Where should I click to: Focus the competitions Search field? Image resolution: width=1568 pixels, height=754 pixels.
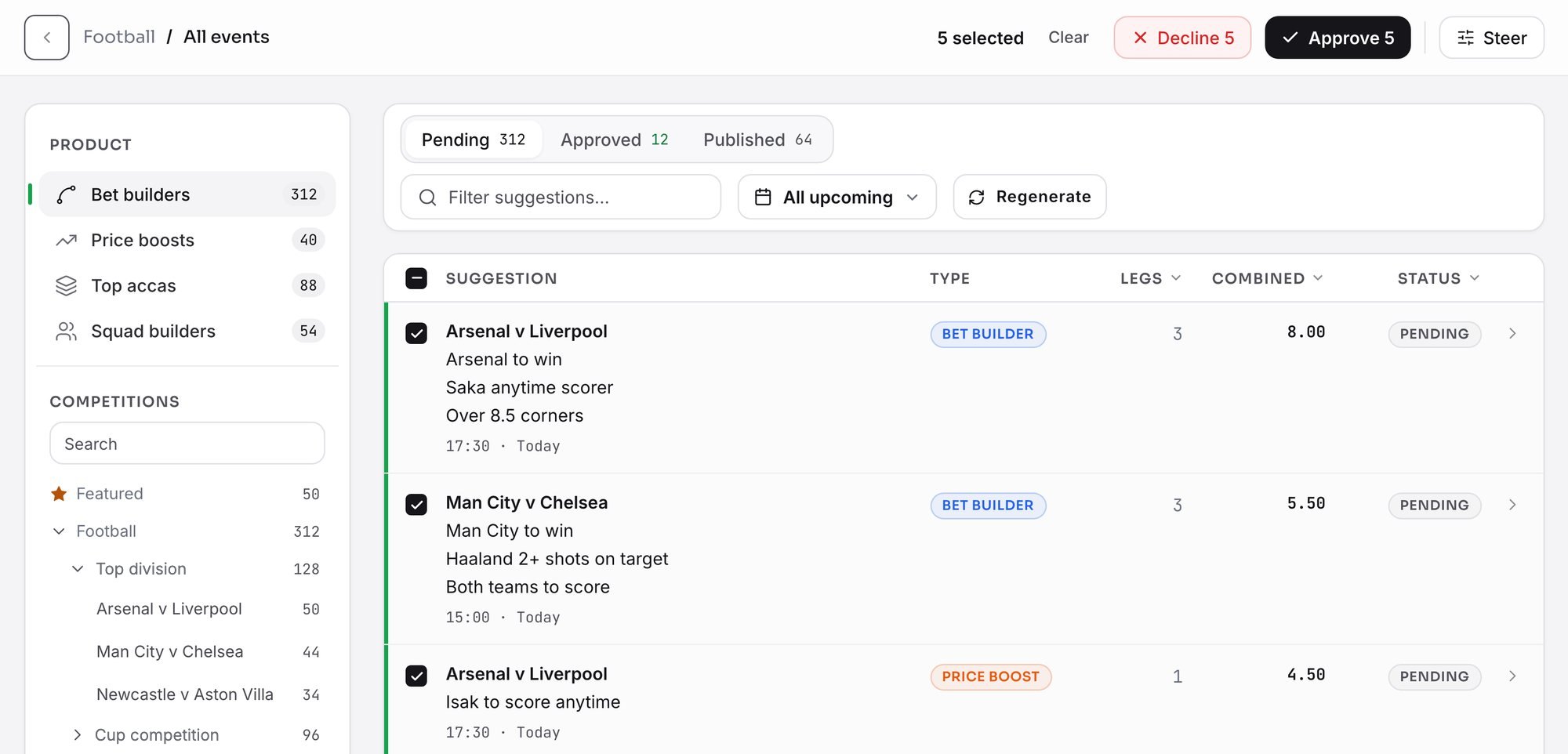187,444
